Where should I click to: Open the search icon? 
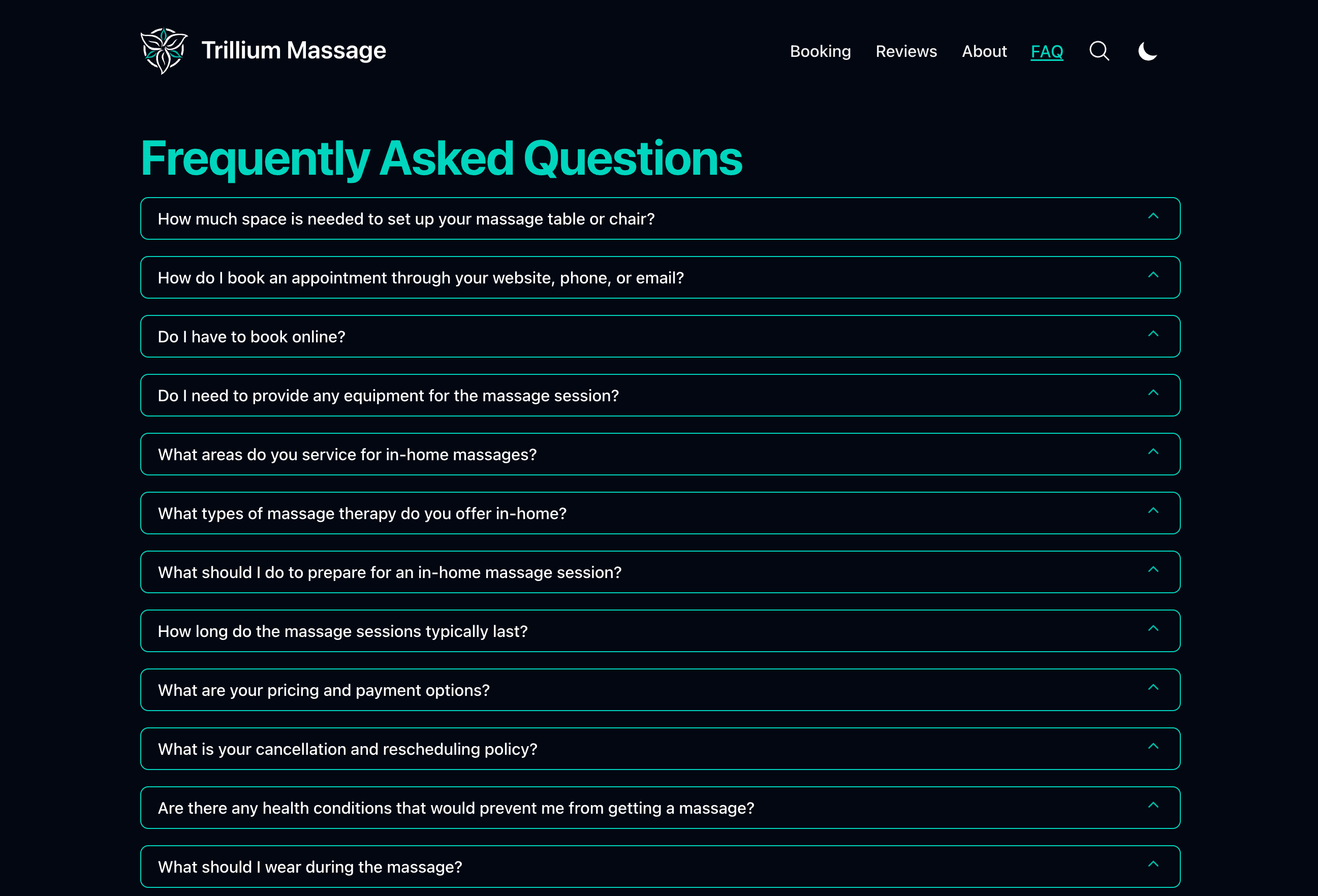1099,51
